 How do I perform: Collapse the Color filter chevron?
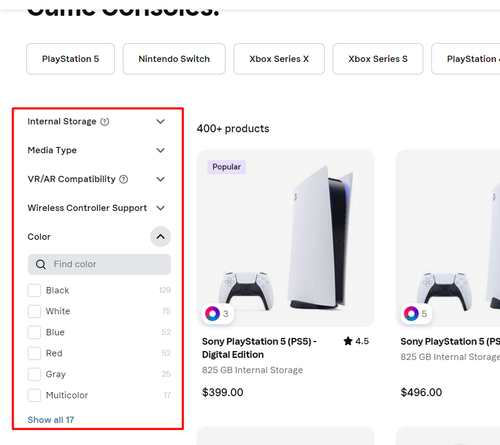tap(160, 237)
